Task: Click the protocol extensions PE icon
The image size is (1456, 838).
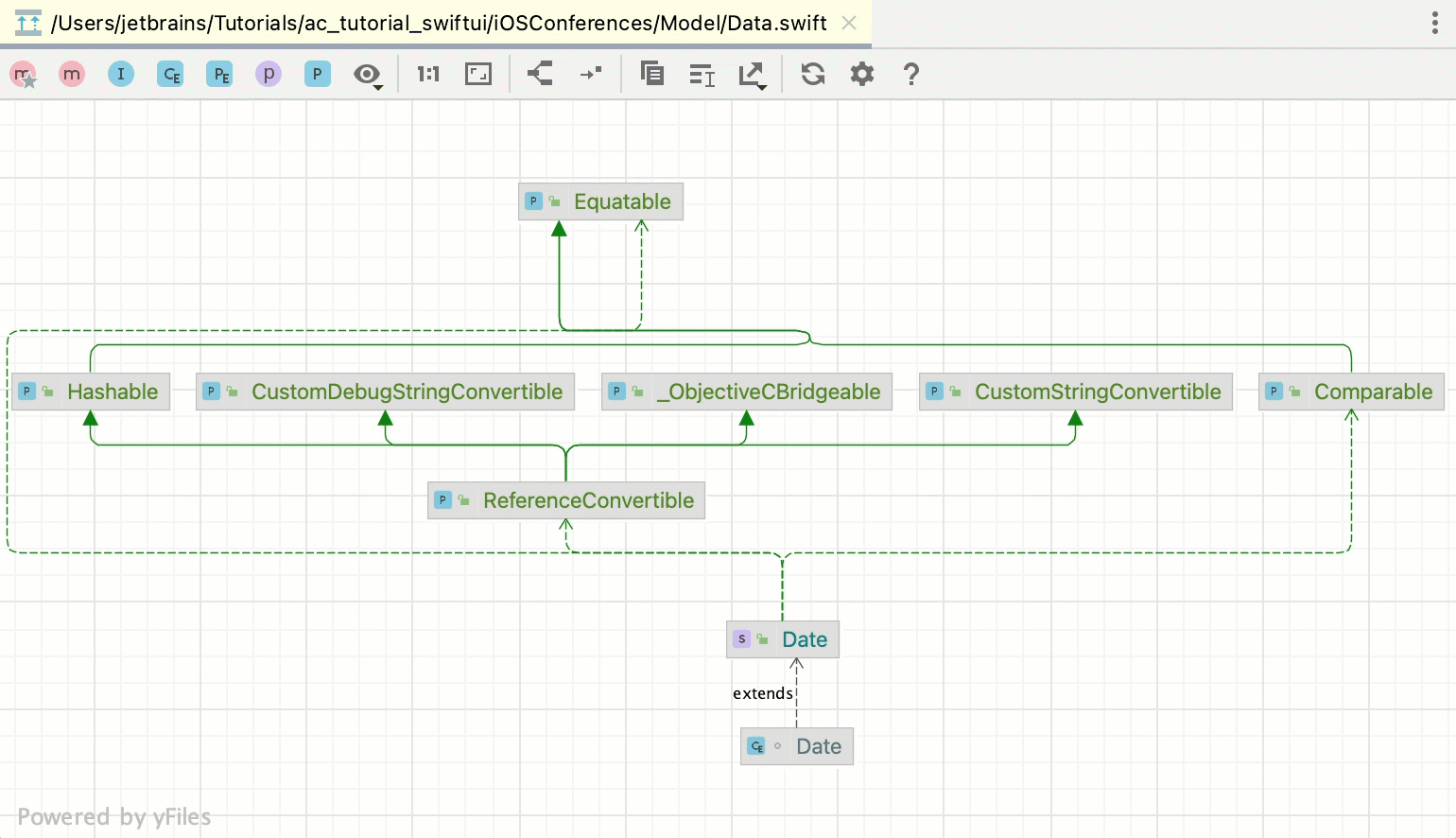Action: (x=219, y=75)
